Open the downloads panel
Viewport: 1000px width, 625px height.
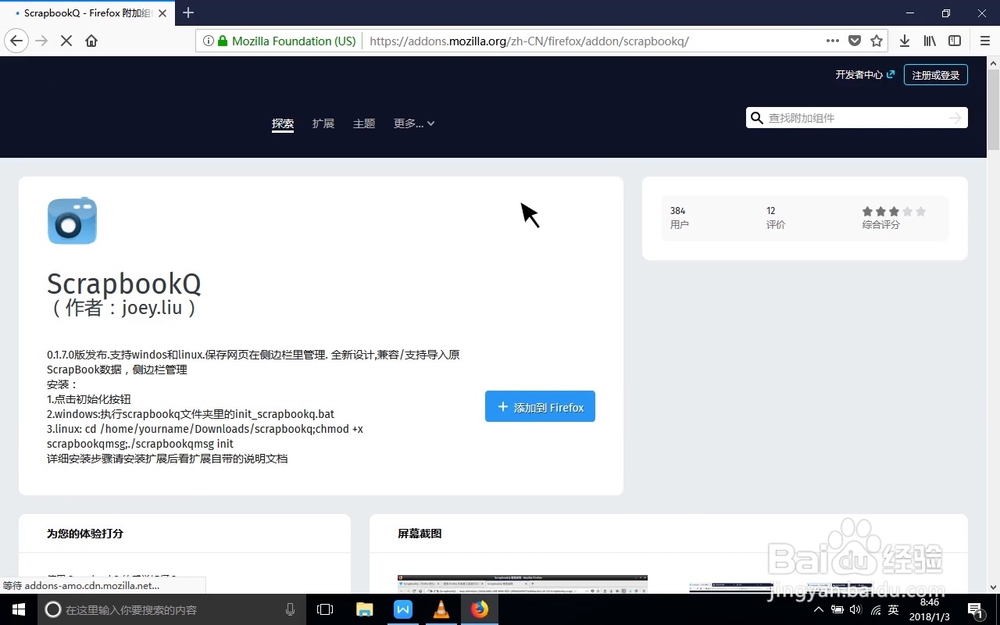(x=904, y=41)
